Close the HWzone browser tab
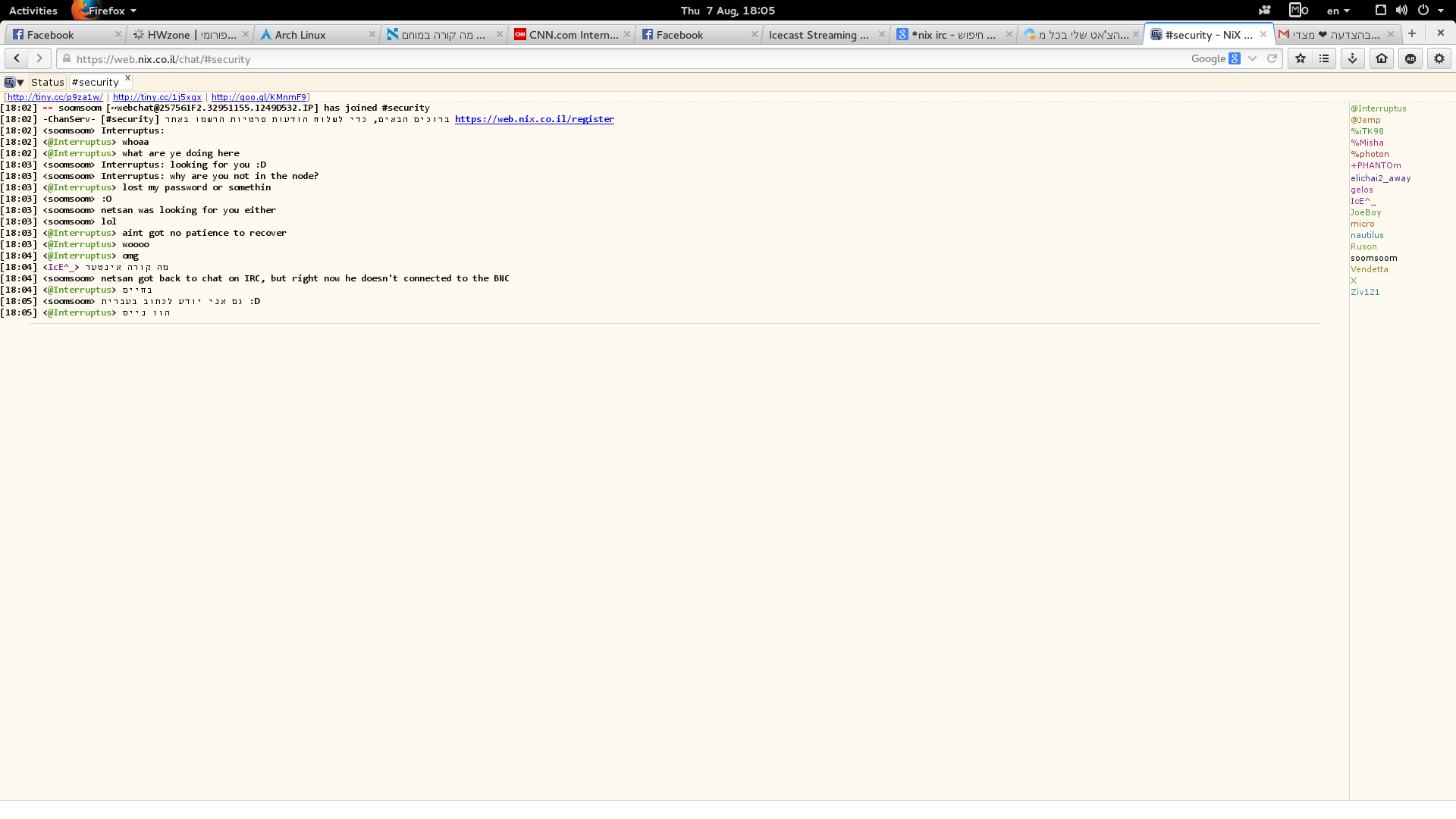This screenshot has width=1456, height=819. tap(246, 34)
